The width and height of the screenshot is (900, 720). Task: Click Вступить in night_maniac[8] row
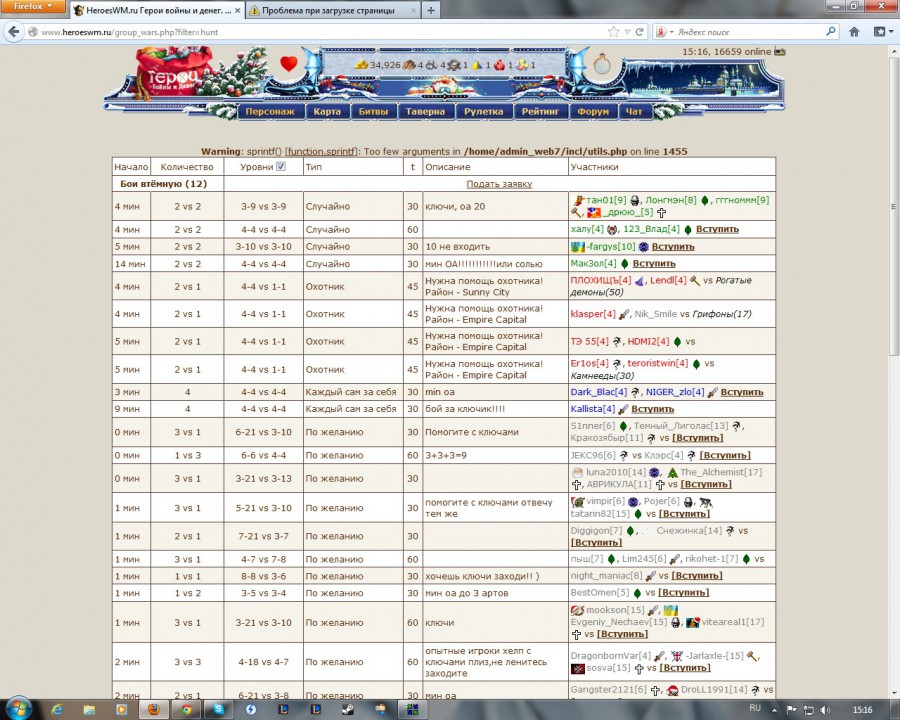pos(697,576)
